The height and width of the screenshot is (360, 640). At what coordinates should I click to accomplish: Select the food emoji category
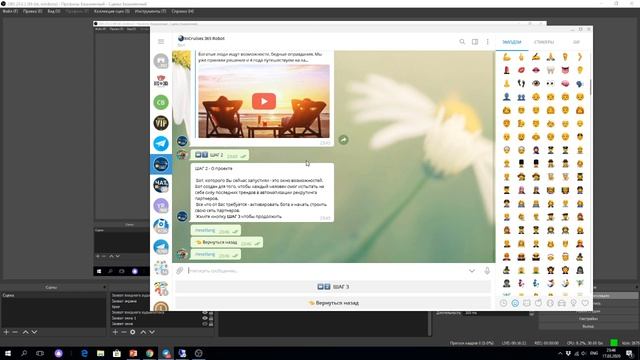(x=538, y=303)
